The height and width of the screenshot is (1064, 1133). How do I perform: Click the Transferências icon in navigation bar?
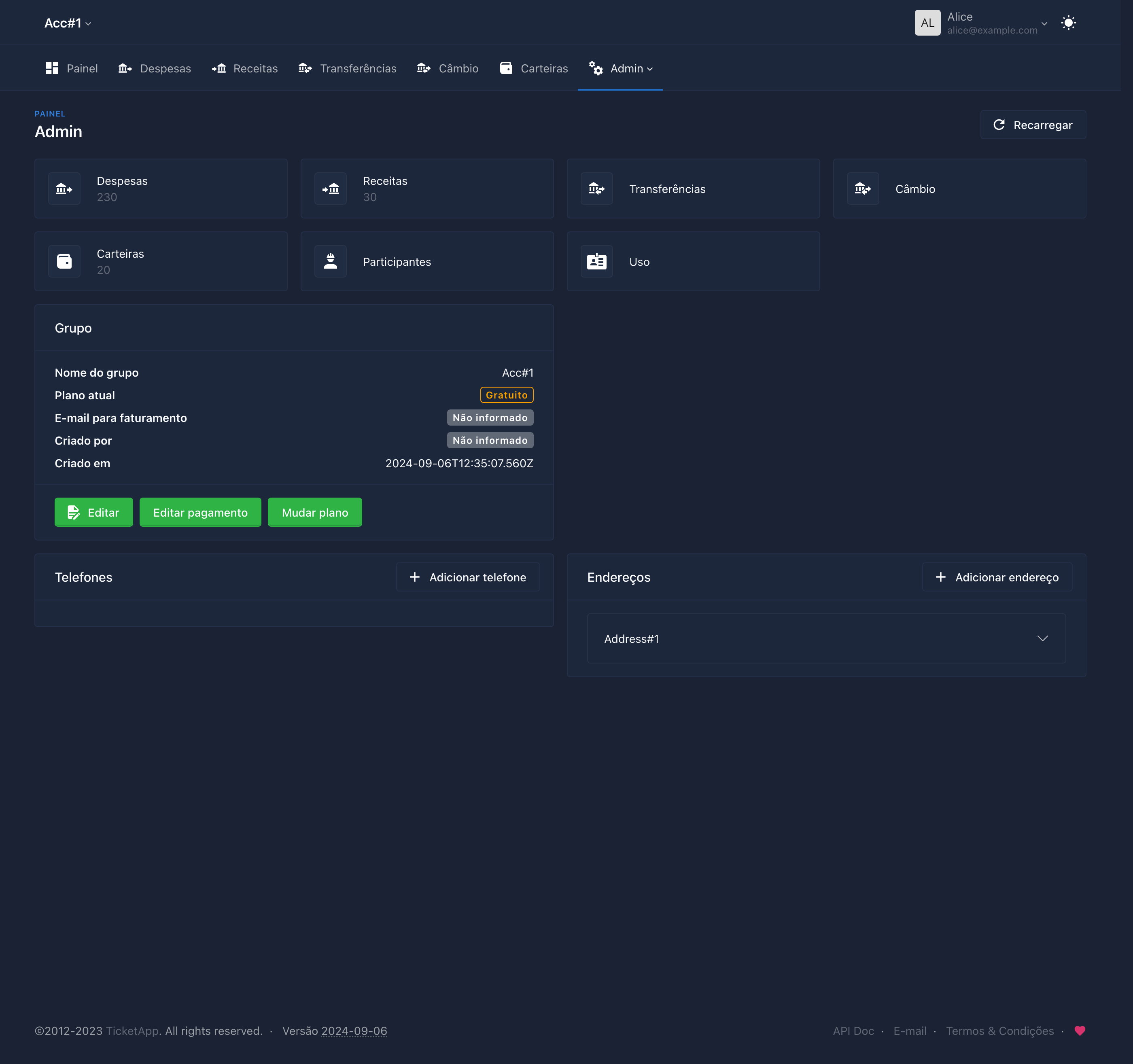[305, 68]
